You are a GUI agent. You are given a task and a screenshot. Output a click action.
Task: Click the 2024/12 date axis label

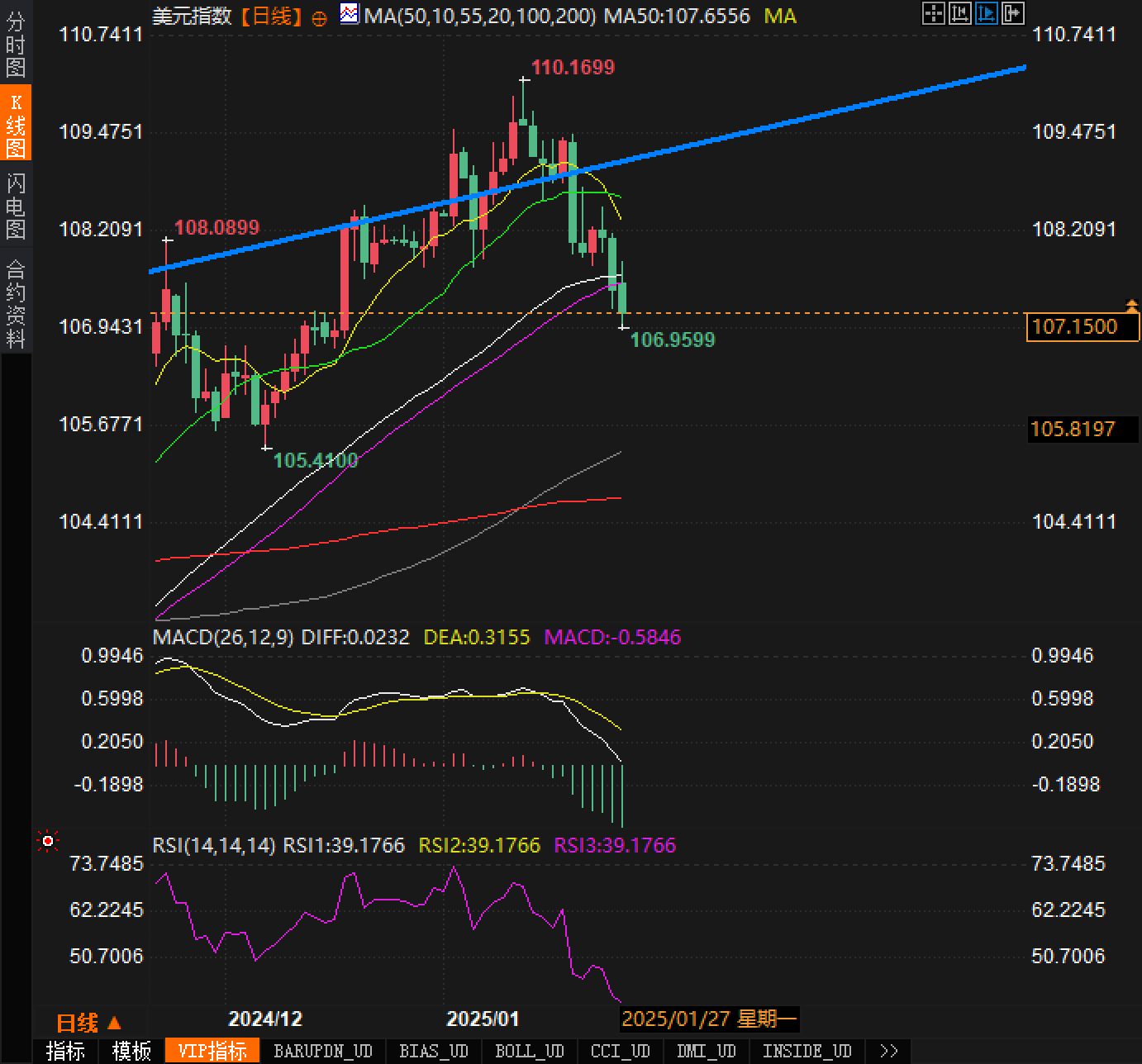click(266, 1019)
